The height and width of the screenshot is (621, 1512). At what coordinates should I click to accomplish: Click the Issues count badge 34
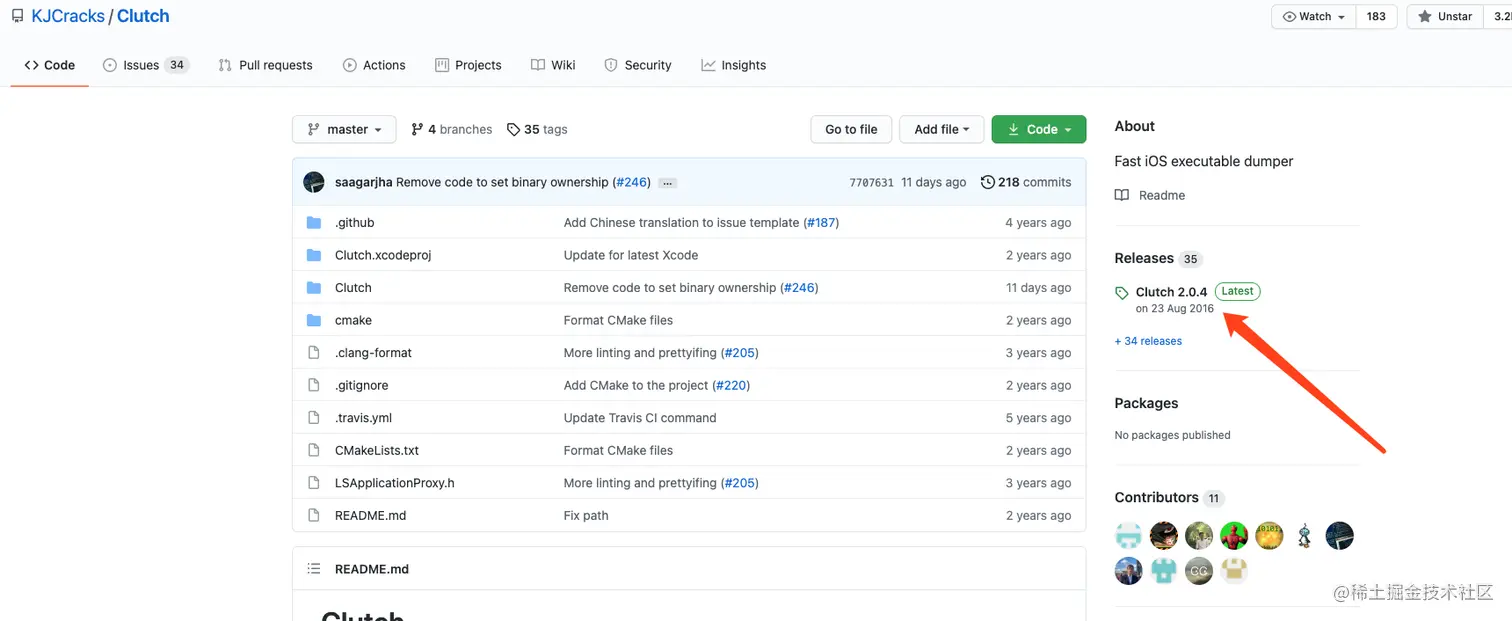coord(177,65)
